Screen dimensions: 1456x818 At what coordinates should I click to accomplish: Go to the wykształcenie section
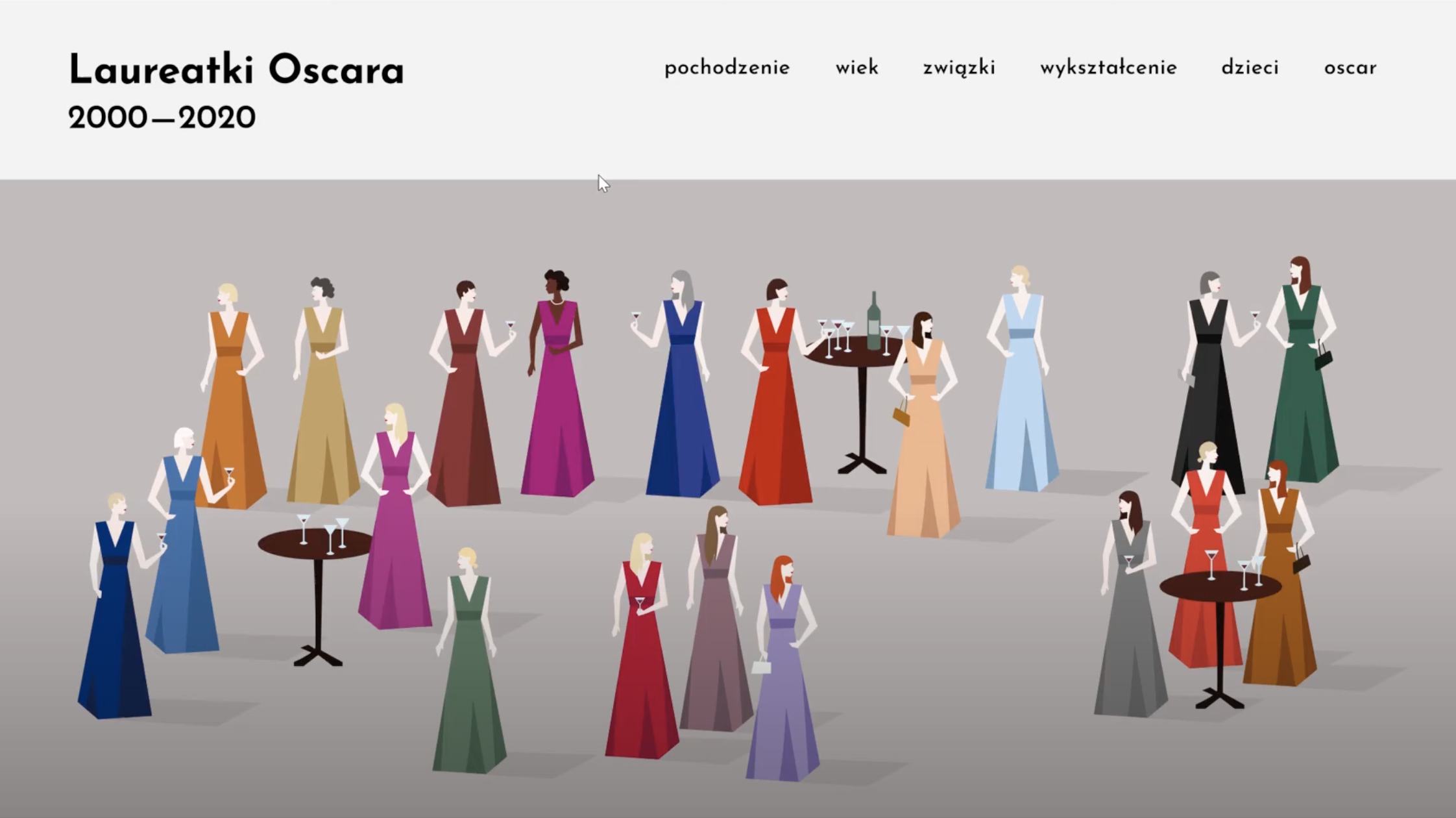pos(1108,68)
